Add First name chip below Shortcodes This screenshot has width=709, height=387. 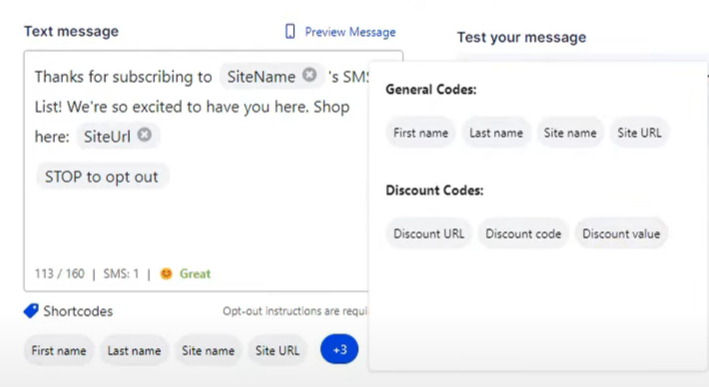tap(59, 350)
